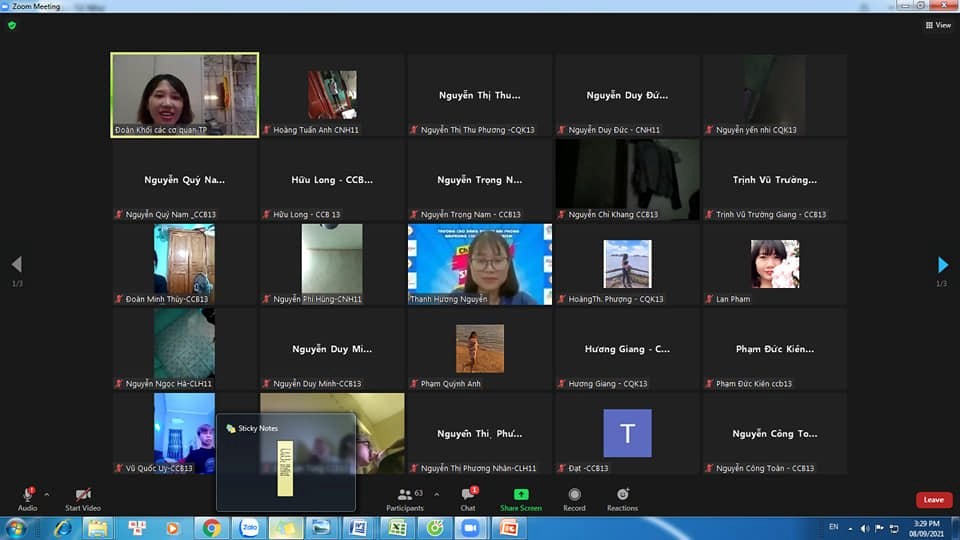Image resolution: width=960 pixels, height=540 pixels.
Task: Open Cốc Cốc browser taskbar icon
Action: tap(434, 528)
